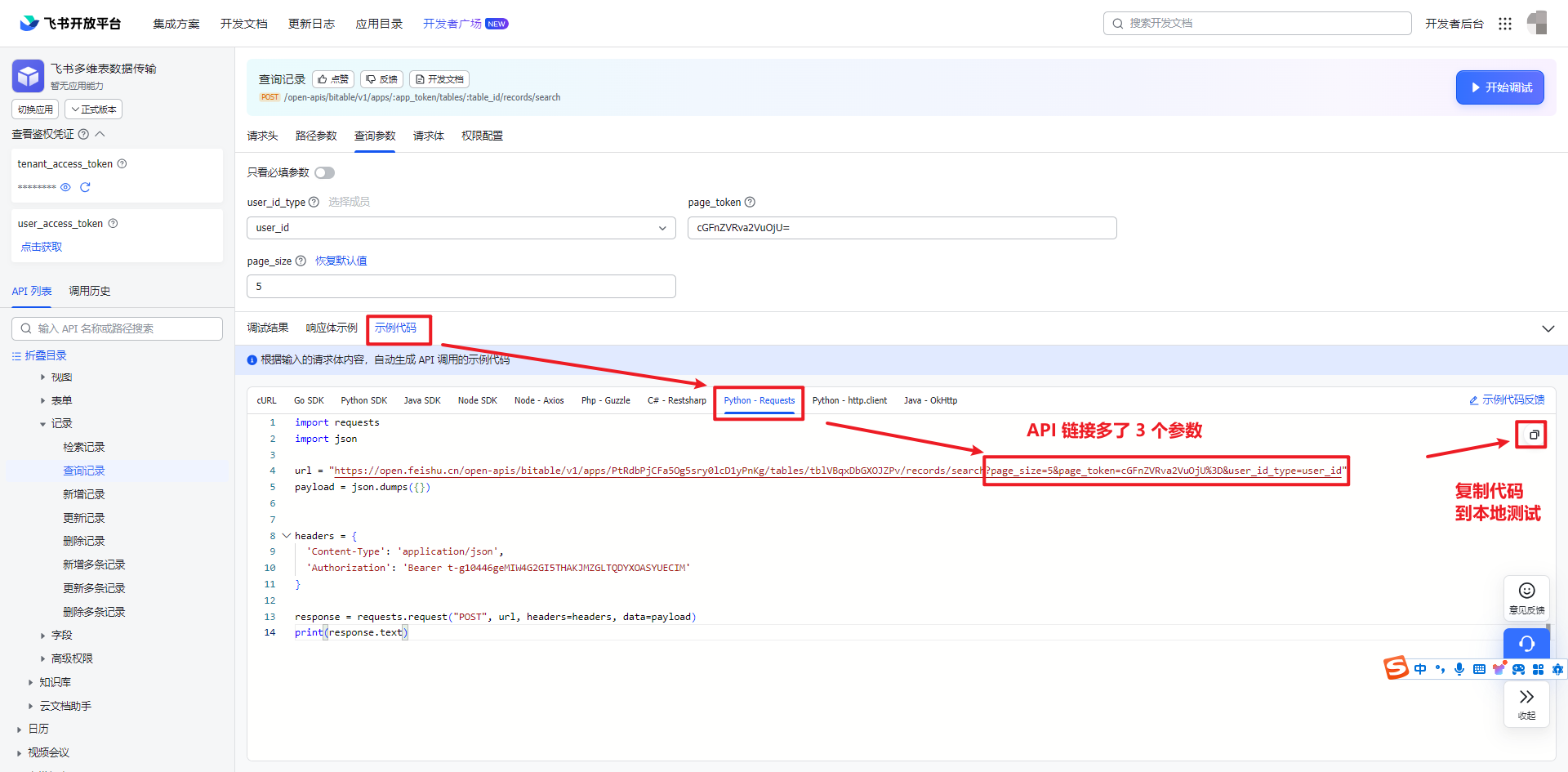This screenshot has width=1568, height=772.
Task: Collapse the 记录 tree node
Action: pos(43,424)
